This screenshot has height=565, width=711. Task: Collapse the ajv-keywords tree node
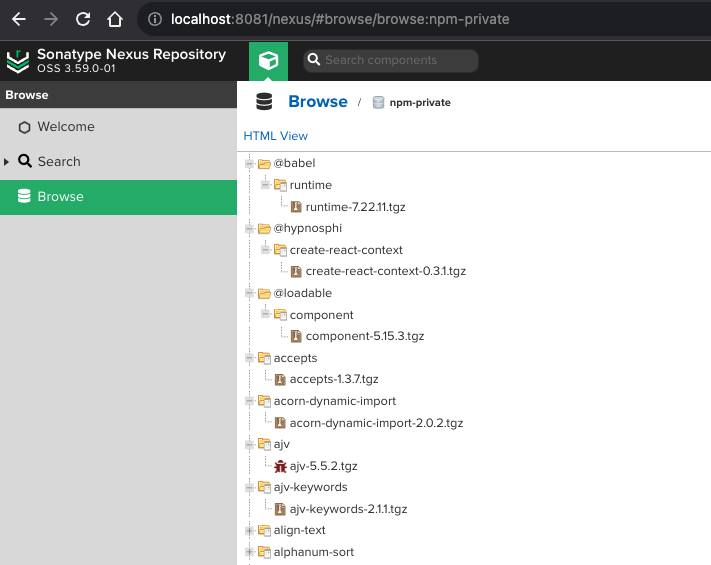click(x=249, y=487)
